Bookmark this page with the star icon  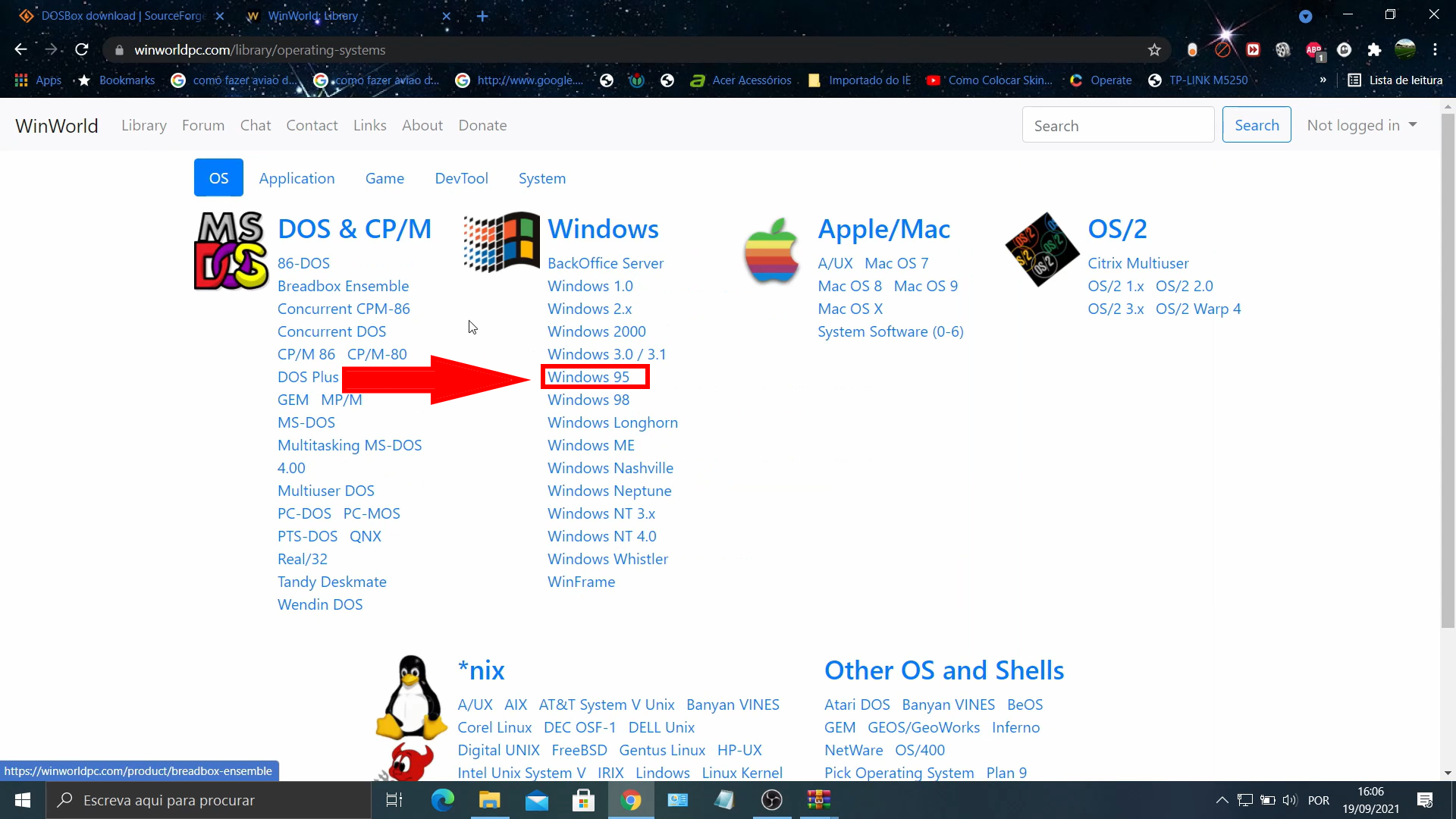pos(1154,50)
